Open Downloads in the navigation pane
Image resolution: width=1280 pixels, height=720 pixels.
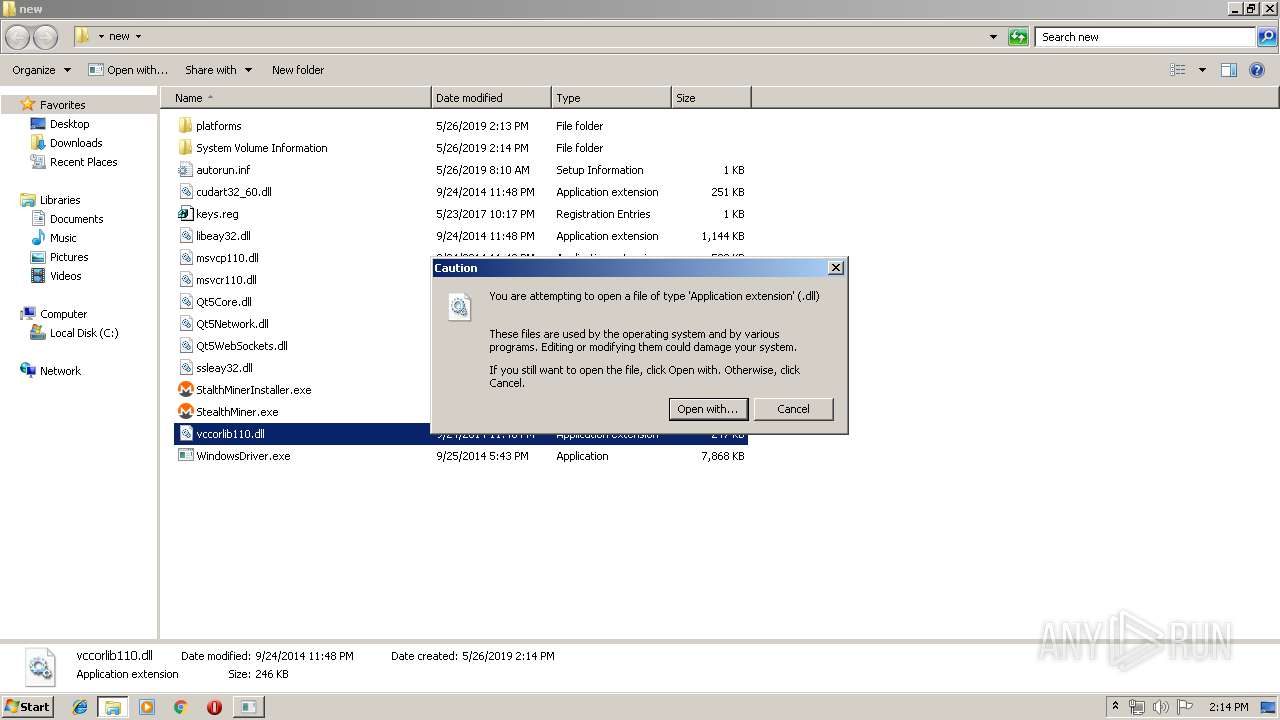click(76, 143)
